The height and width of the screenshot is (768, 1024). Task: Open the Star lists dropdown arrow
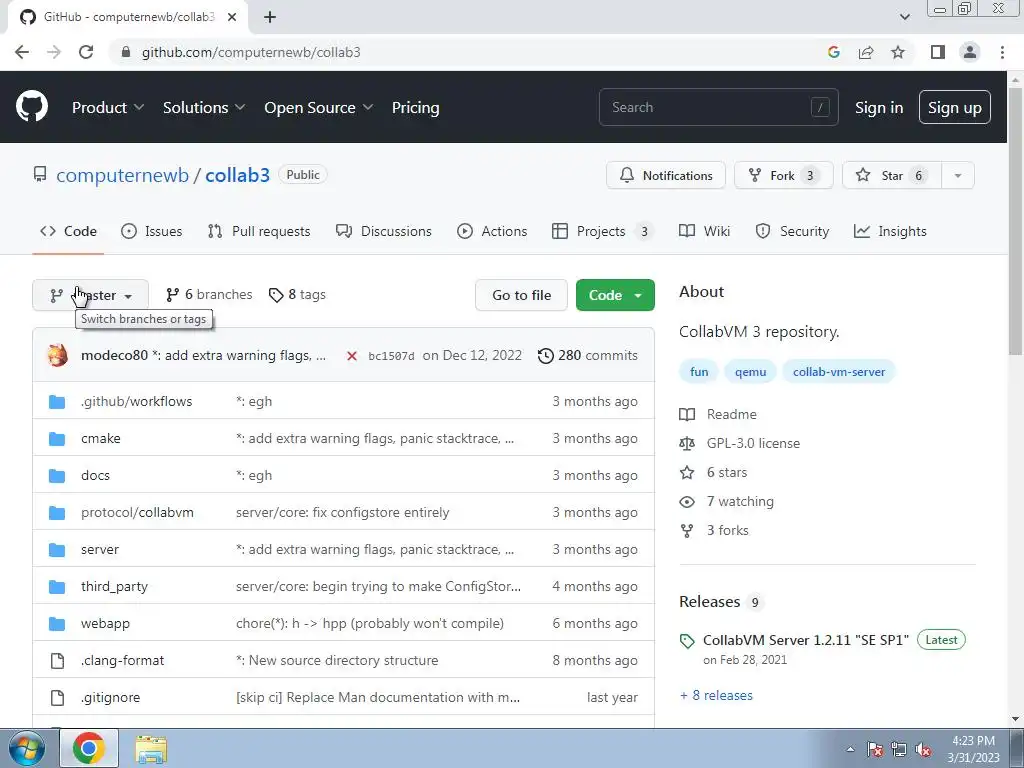[x=957, y=175]
